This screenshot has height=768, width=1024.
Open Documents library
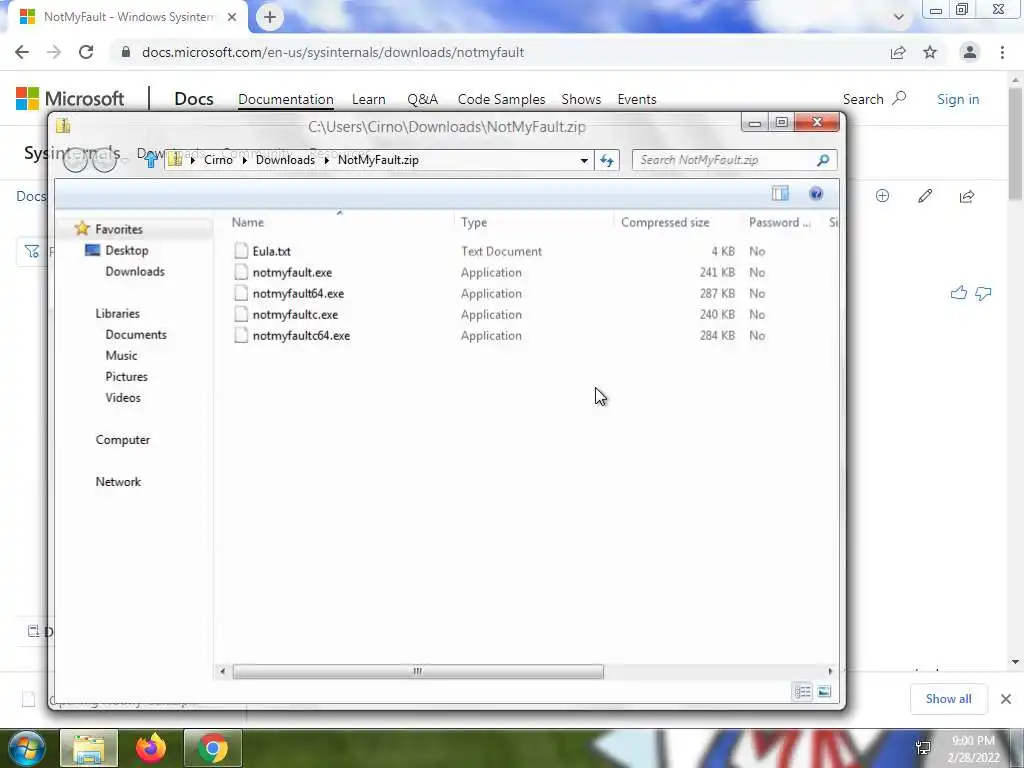coord(136,334)
